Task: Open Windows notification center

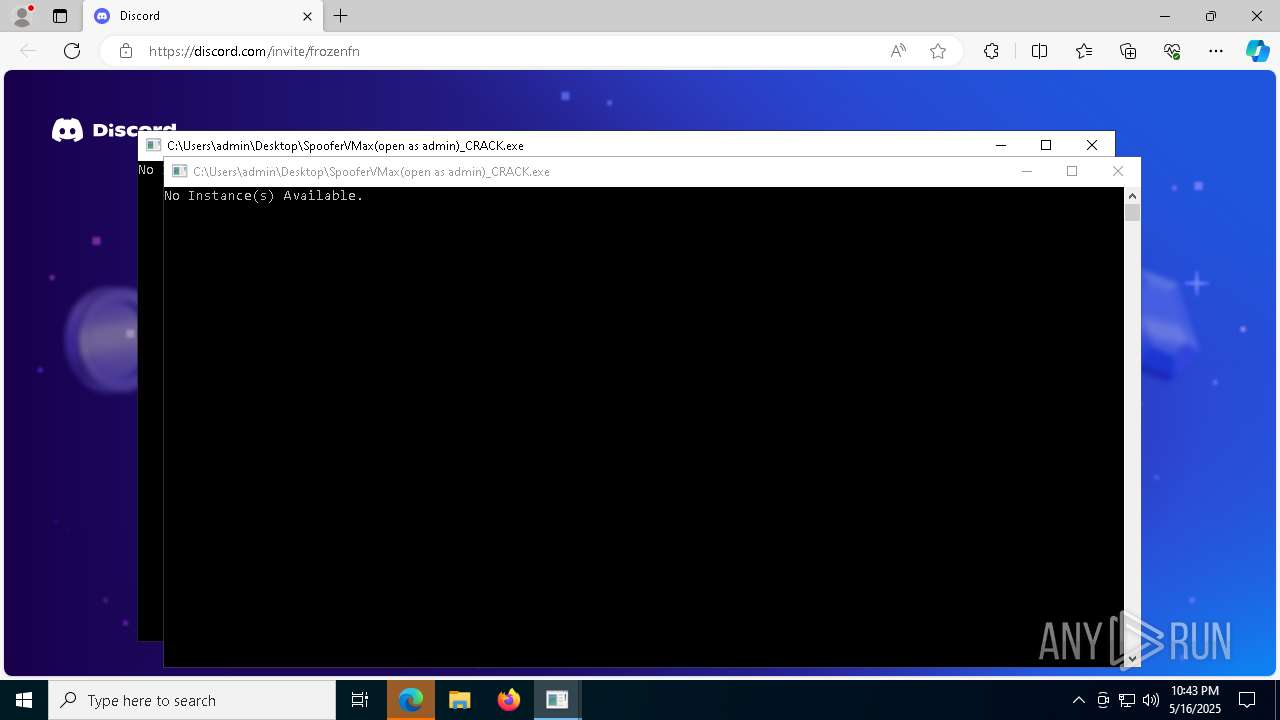Action: (x=1247, y=700)
